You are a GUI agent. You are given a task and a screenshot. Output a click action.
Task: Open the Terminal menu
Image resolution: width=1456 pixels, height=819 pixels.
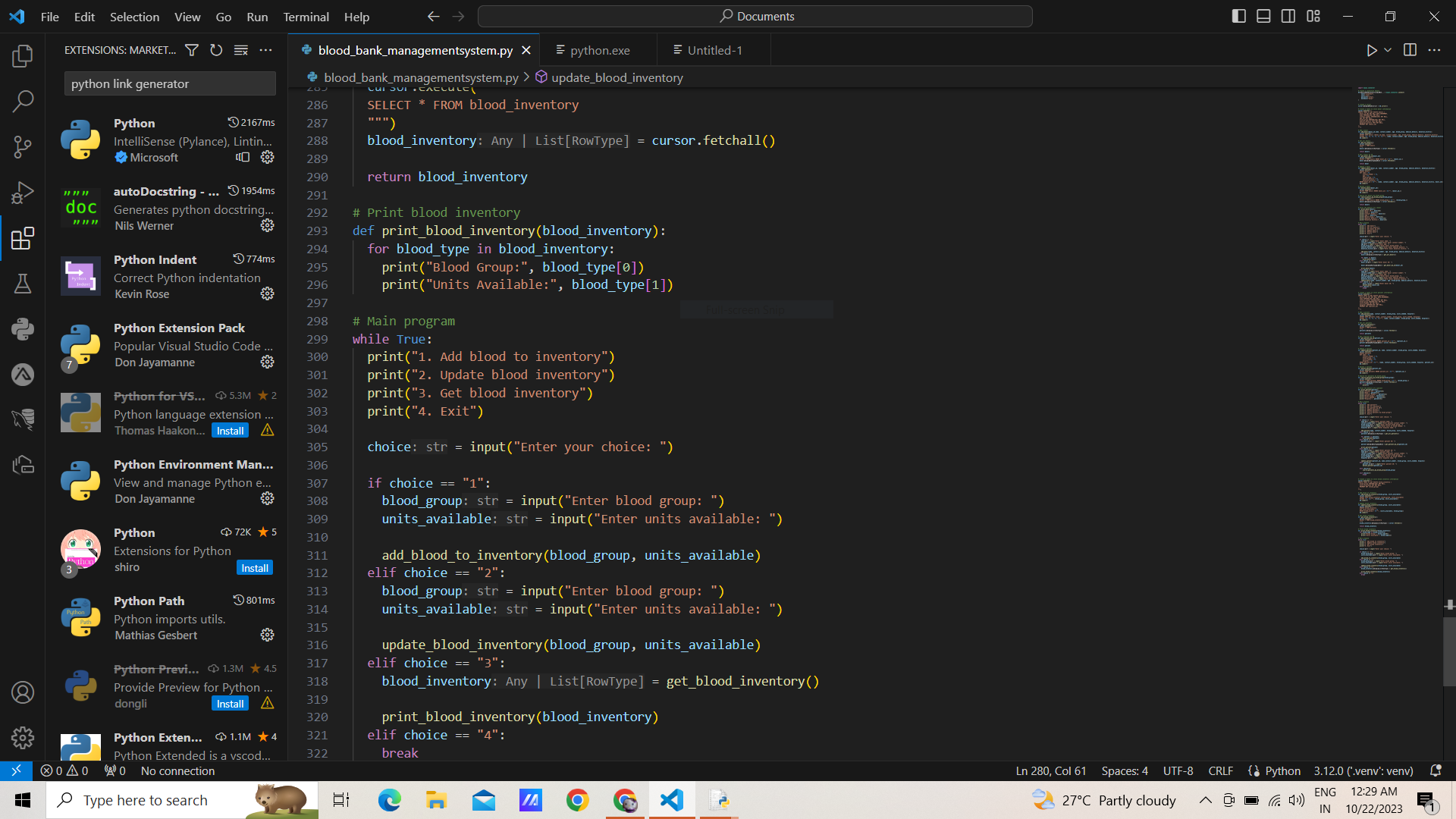[x=306, y=17]
